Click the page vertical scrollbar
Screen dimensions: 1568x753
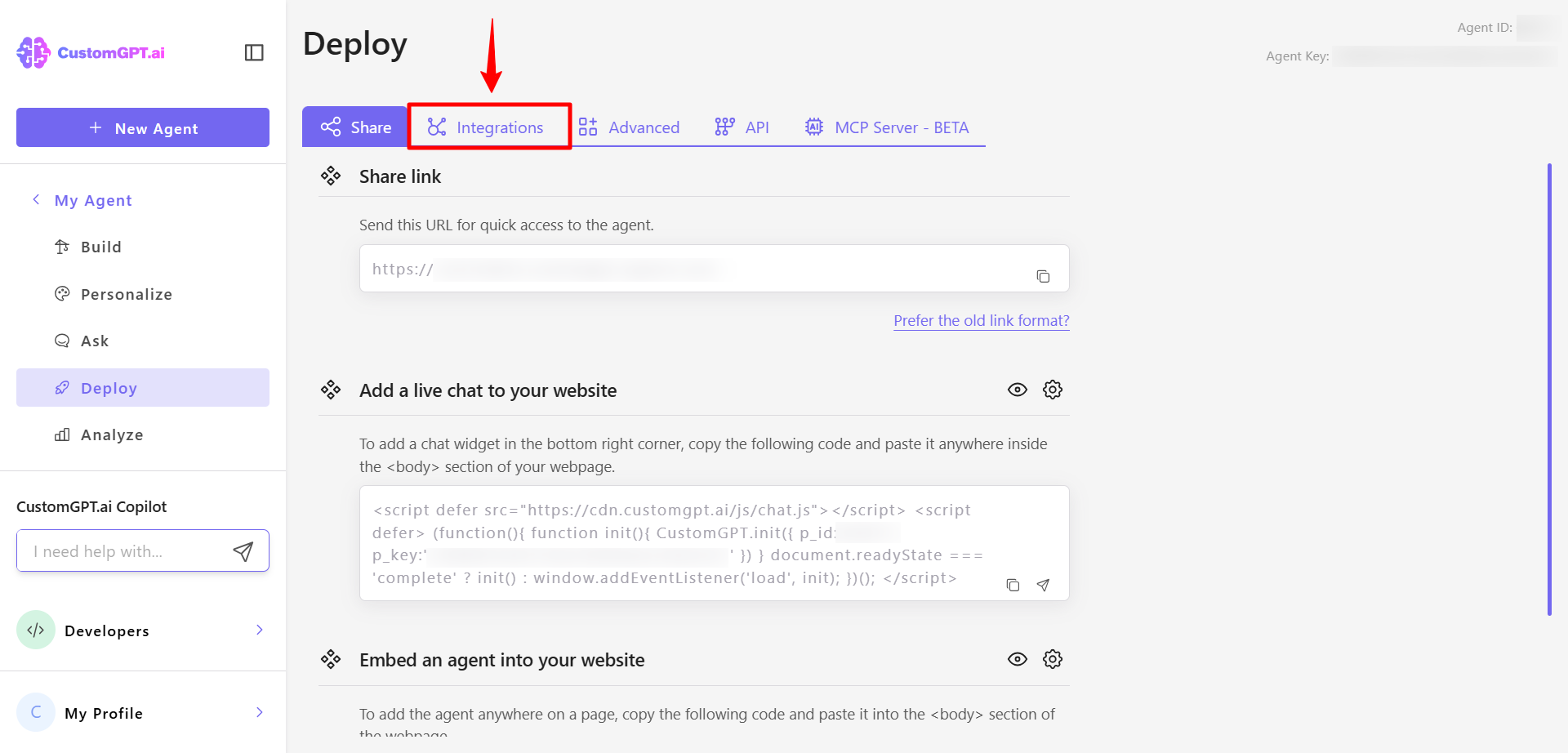coord(1549,390)
